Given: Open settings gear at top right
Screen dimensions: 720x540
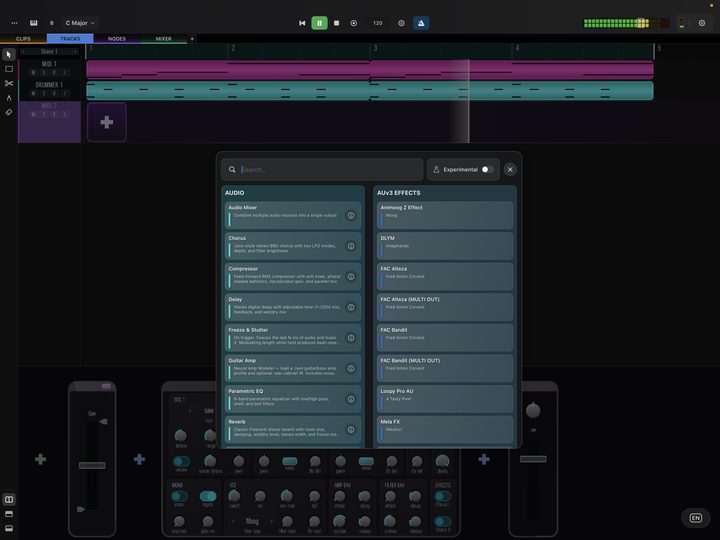Looking at the screenshot, I should point(702,23).
